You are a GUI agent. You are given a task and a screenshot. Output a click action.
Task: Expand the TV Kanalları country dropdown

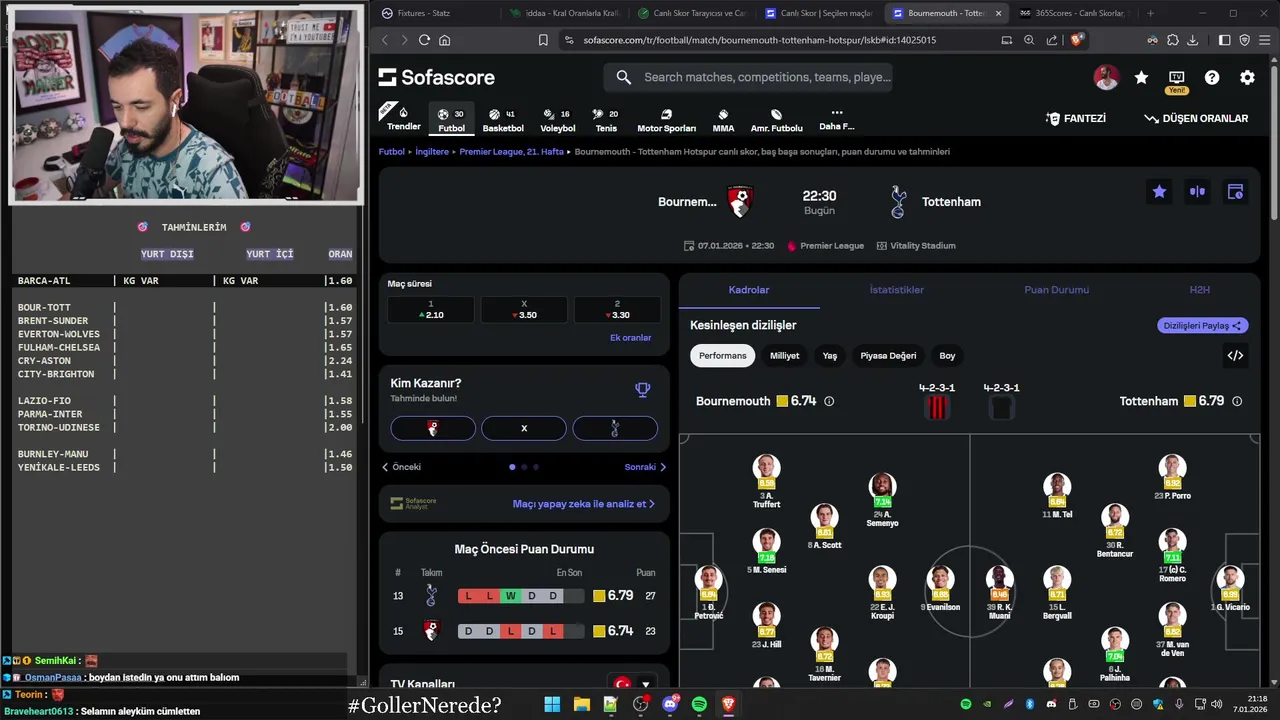[x=632, y=684]
